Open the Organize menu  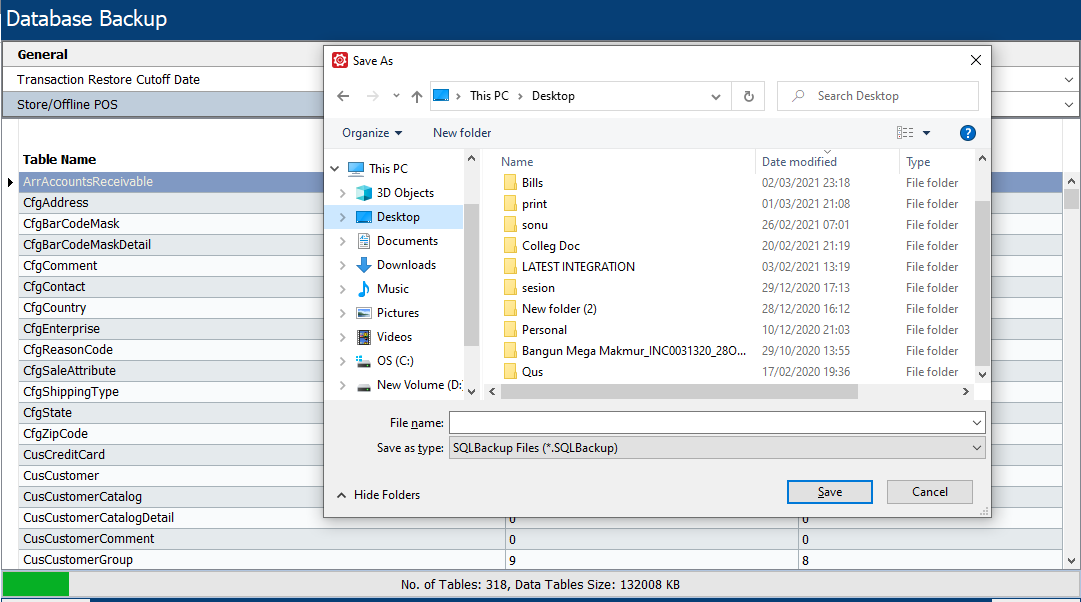coord(372,133)
